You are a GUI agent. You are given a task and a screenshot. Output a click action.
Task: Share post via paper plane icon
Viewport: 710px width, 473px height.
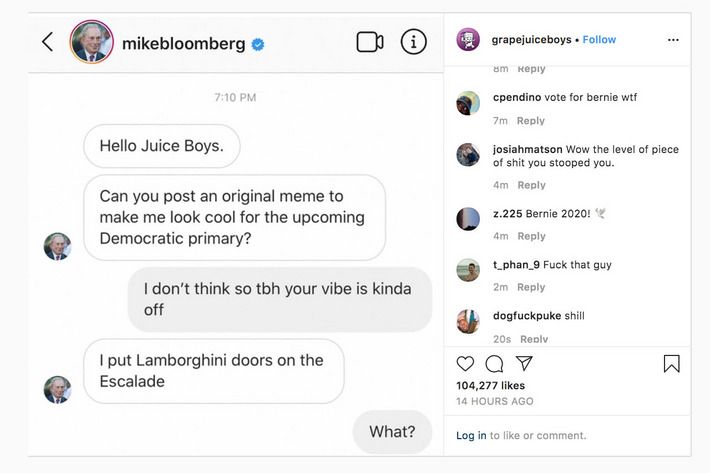[524, 363]
